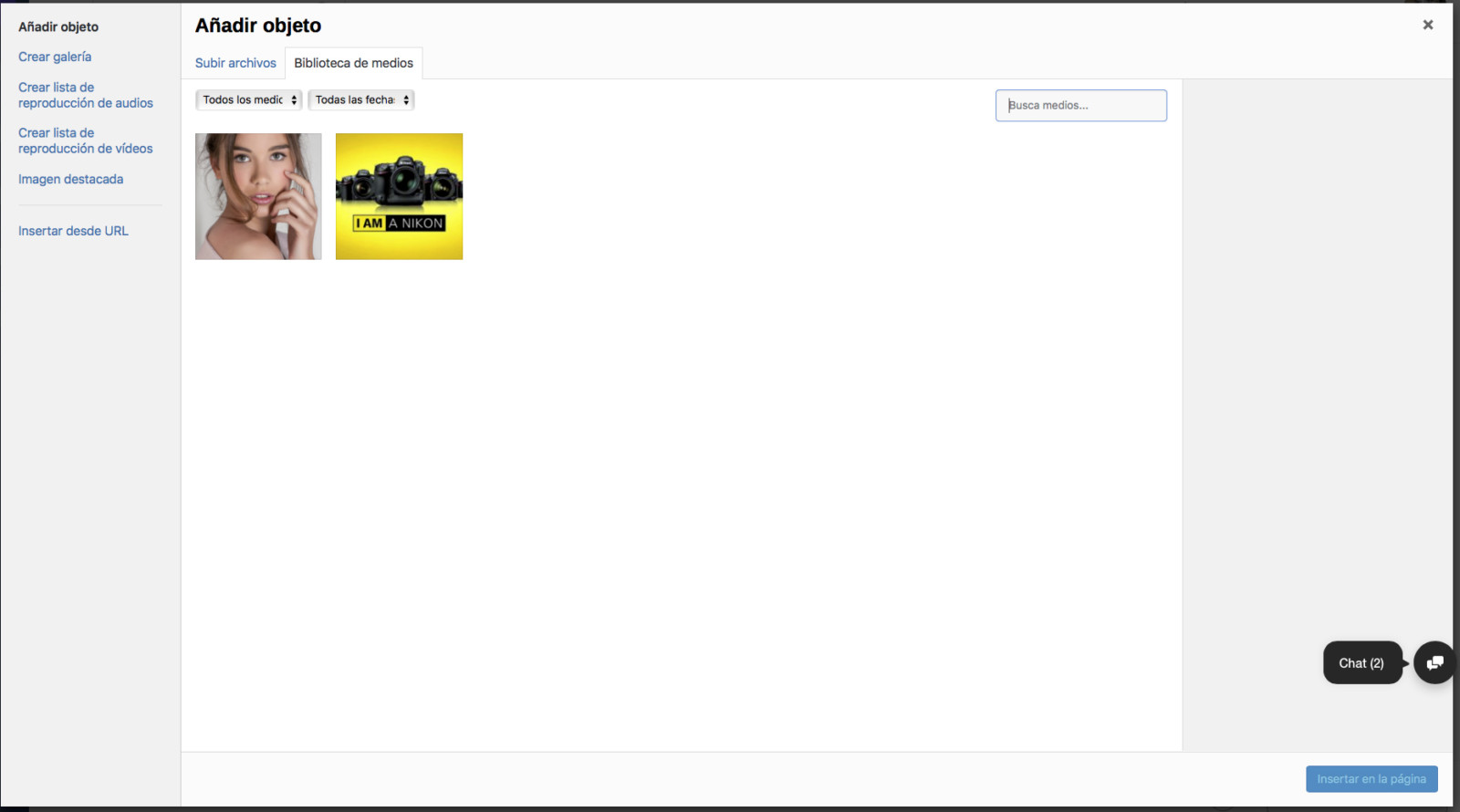Choose Crear lista de reproducción de vídeos
The width and height of the screenshot is (1460, 812).
[86, 141]
